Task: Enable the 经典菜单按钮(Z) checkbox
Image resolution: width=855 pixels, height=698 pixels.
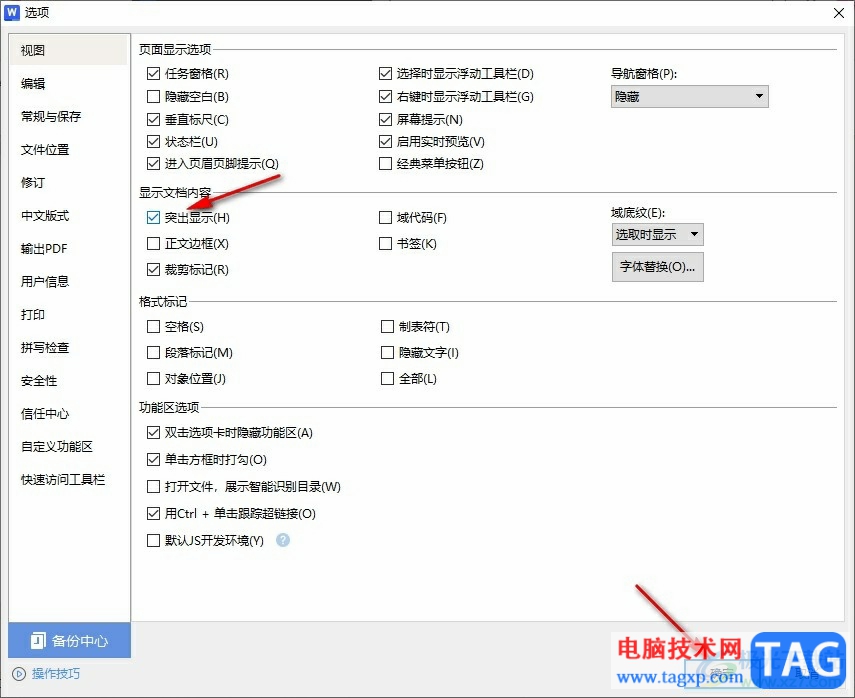Action: click(385, 163)
